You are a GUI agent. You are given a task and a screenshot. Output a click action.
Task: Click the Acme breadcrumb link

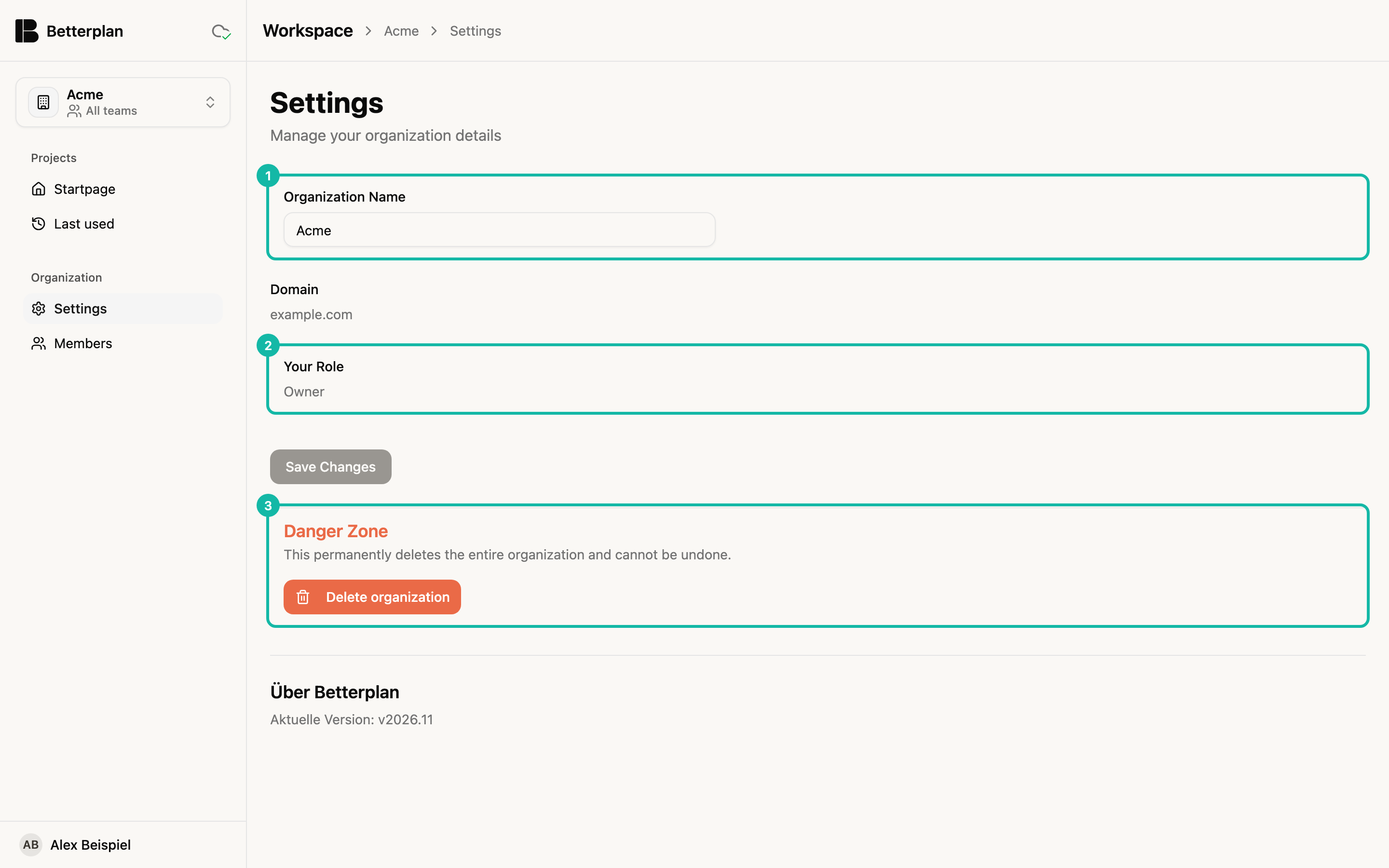[x=401, y=31]
